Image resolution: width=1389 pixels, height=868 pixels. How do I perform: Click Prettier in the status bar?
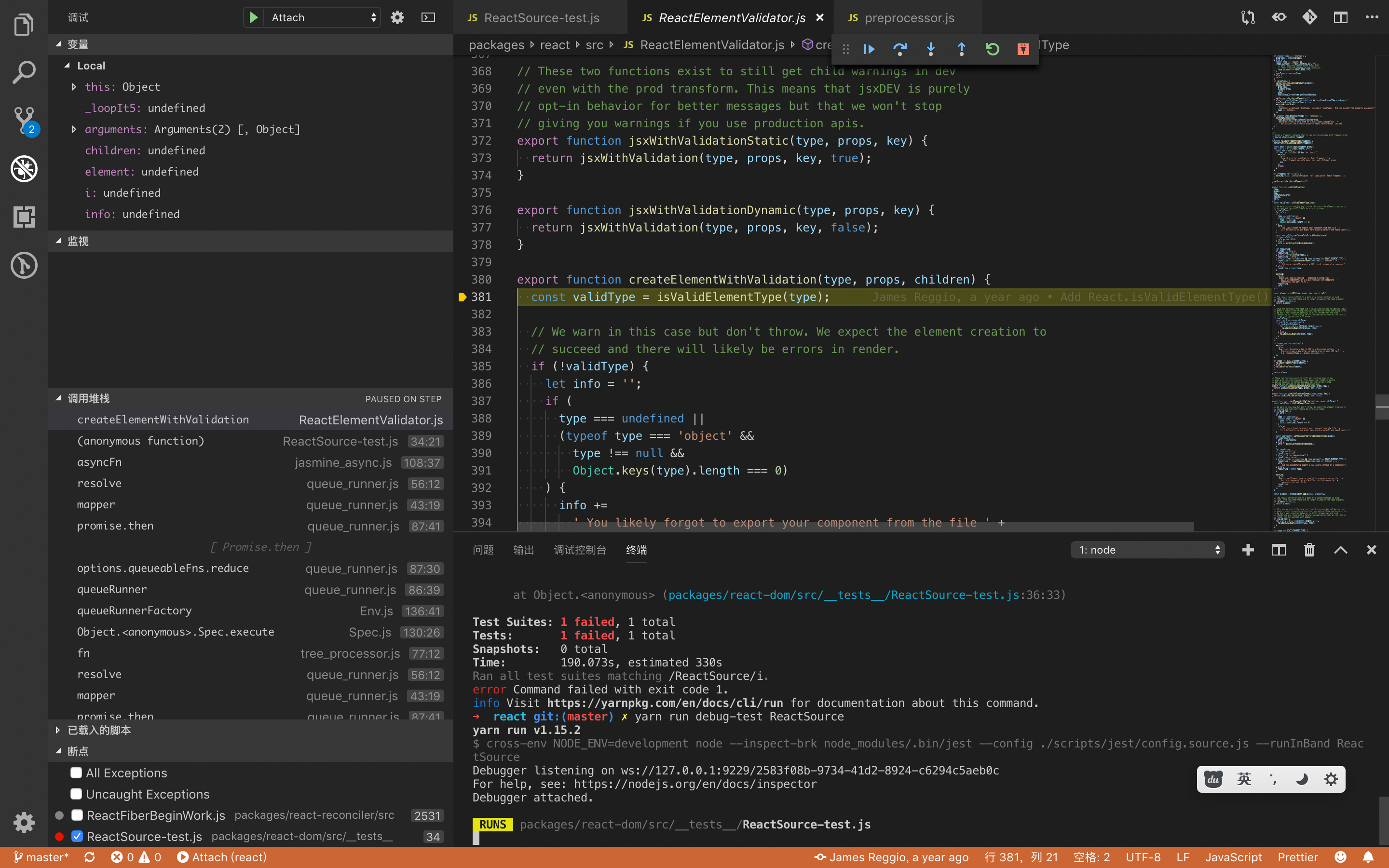point(1297,857)
